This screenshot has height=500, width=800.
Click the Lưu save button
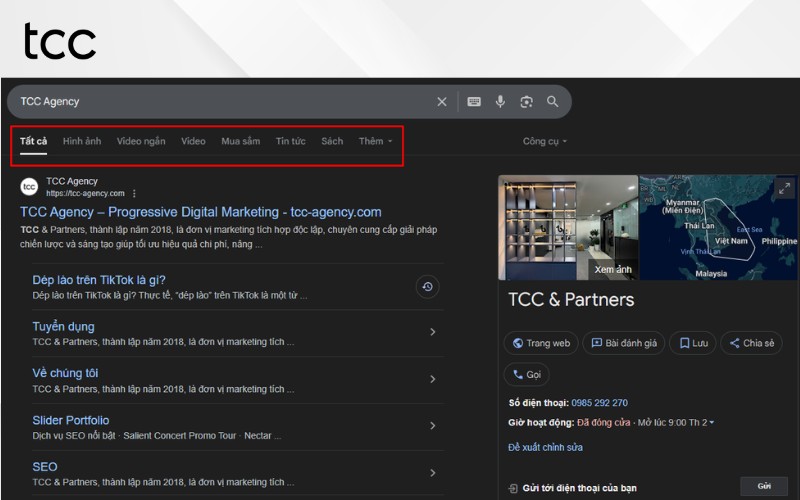tap(693, 343)
